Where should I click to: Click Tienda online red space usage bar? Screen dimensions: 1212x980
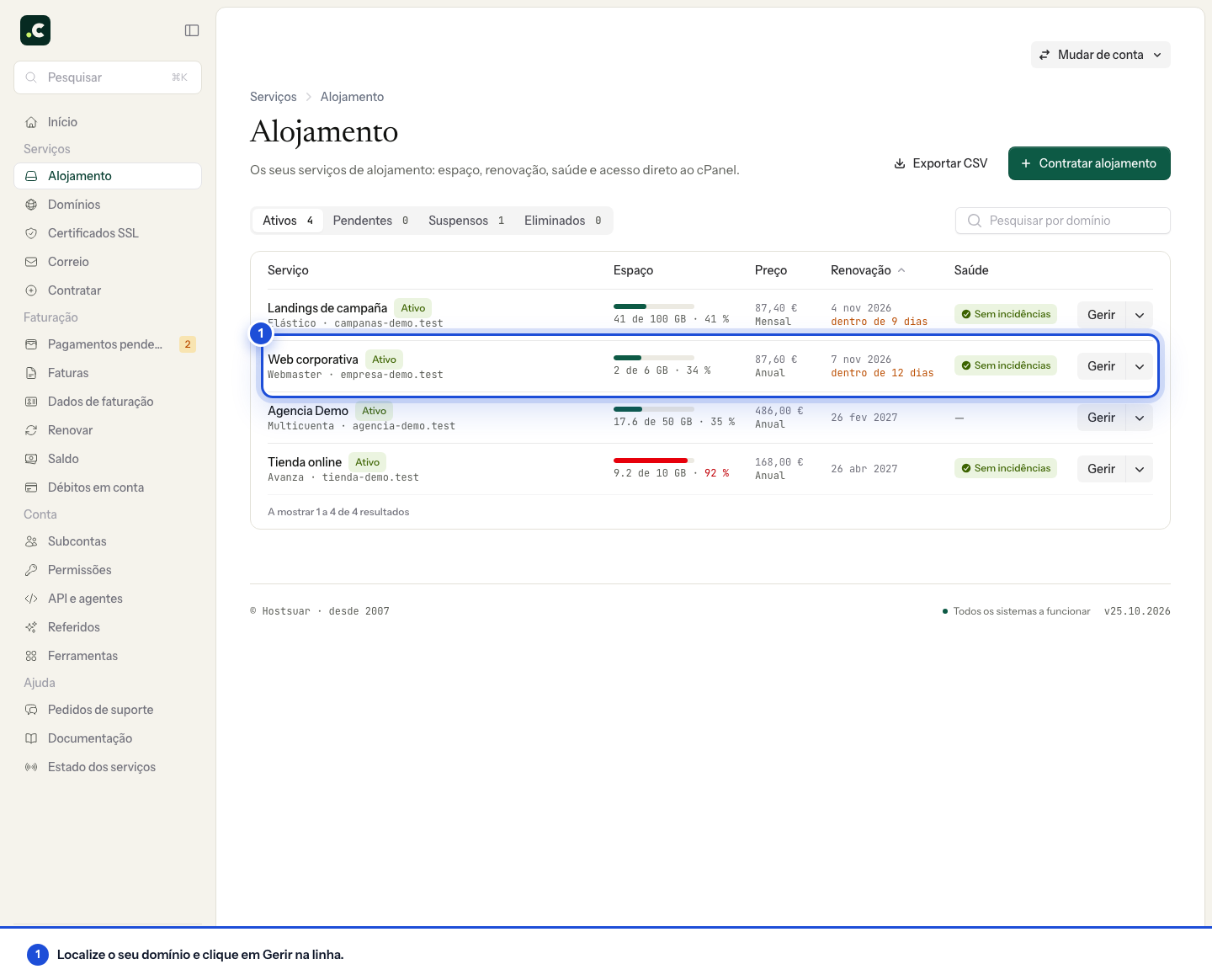coord(654,461)
